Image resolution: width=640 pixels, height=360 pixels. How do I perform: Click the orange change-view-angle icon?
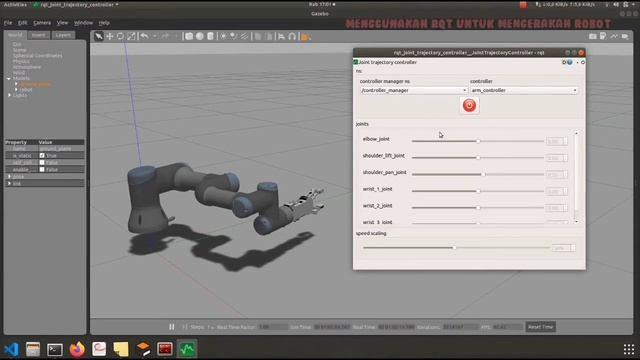pos(305,37)
